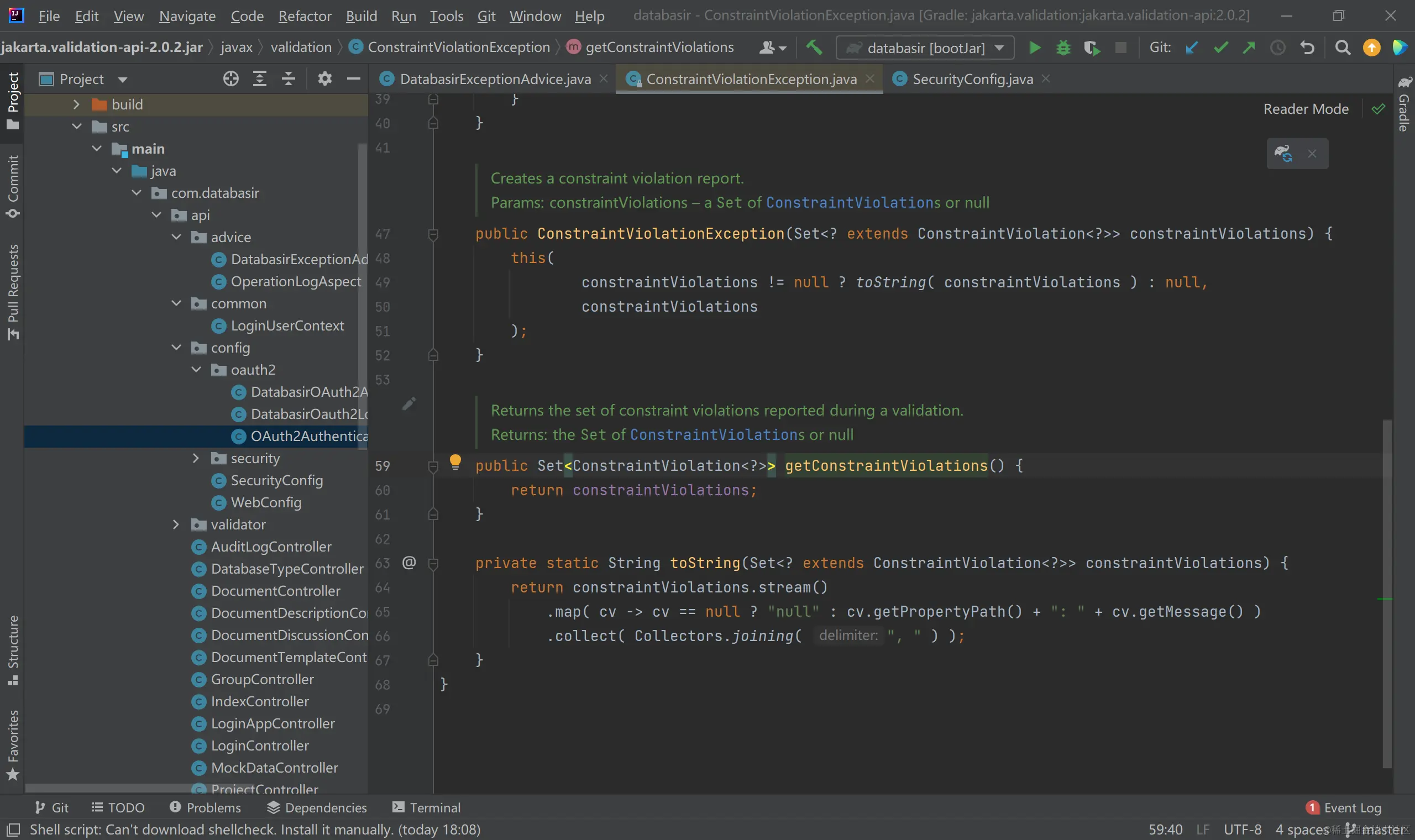Expand the security folder

[196, 458]
